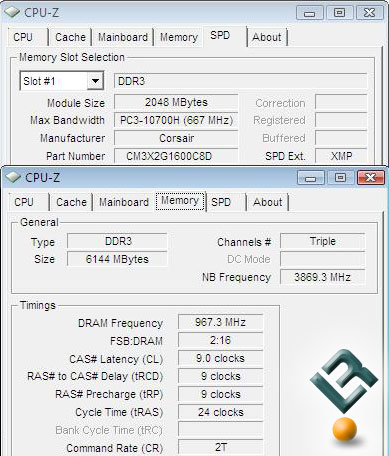Click DRAM Frequency value 967.3 MHz
The image size is (389, 456).
tap(220, 322)
